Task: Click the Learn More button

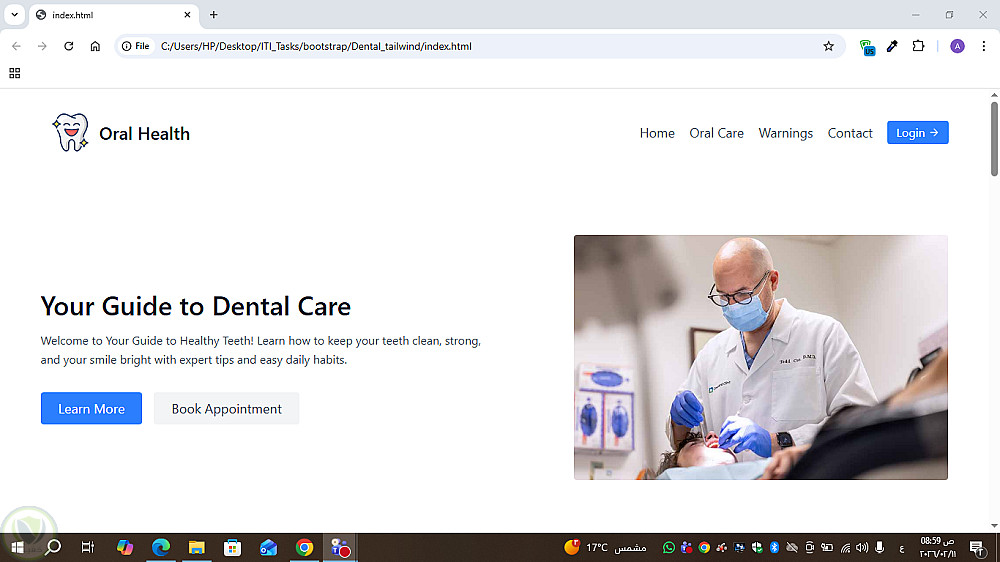Action: tap(91, 408)
